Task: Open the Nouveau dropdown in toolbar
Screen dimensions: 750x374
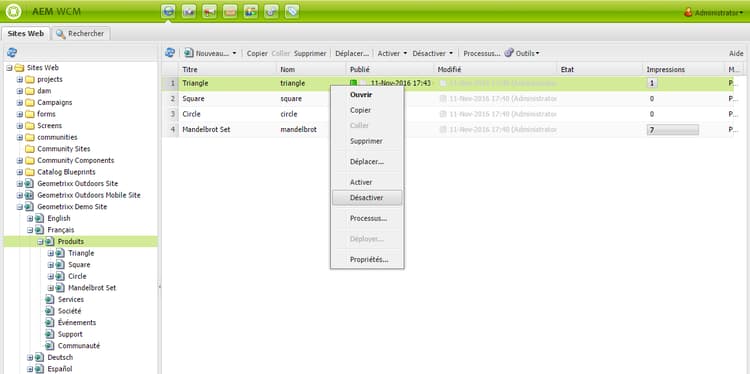Action: click(211, 53)
